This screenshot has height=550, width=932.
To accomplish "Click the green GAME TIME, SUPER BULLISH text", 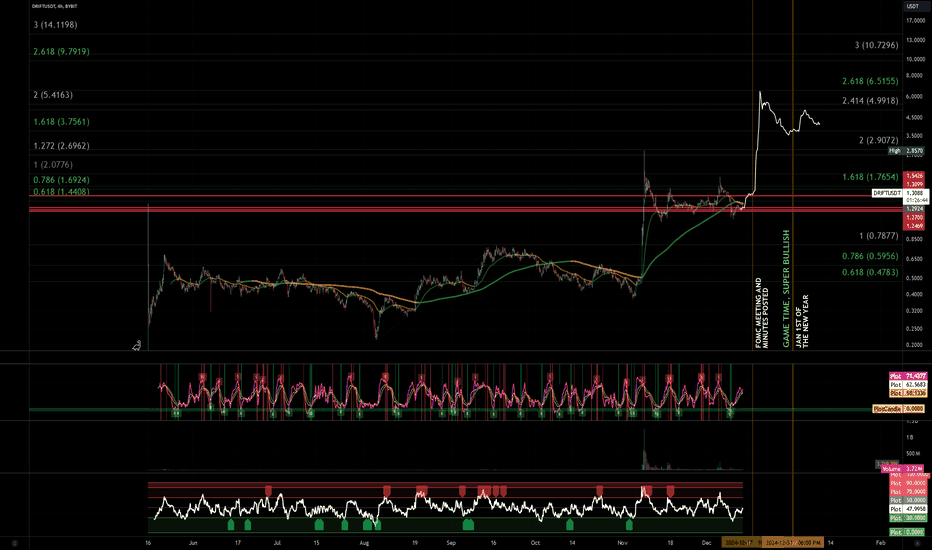I will 786,288.
